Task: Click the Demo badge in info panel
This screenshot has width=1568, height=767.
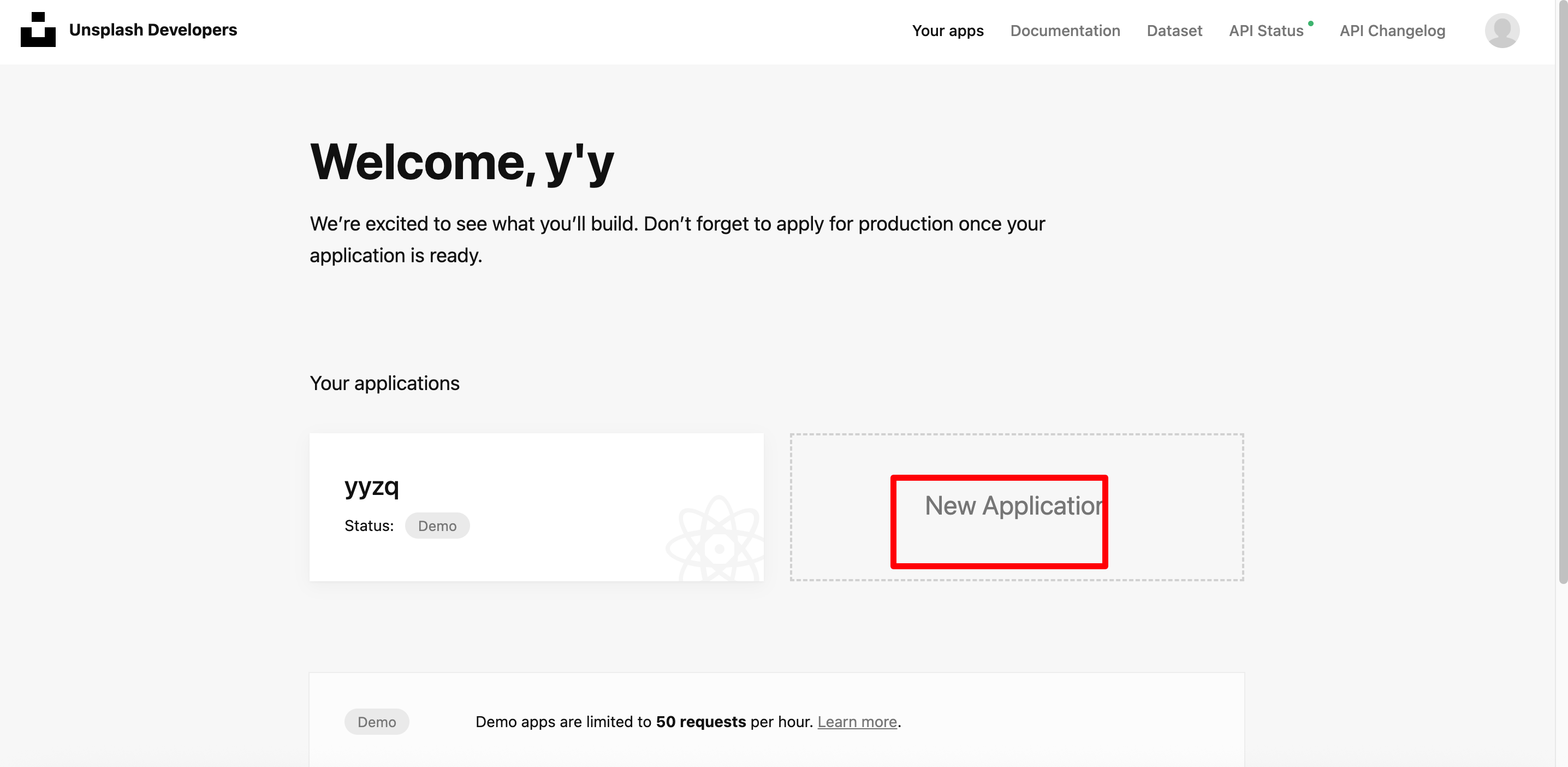Action: click(x=376, y=721)
